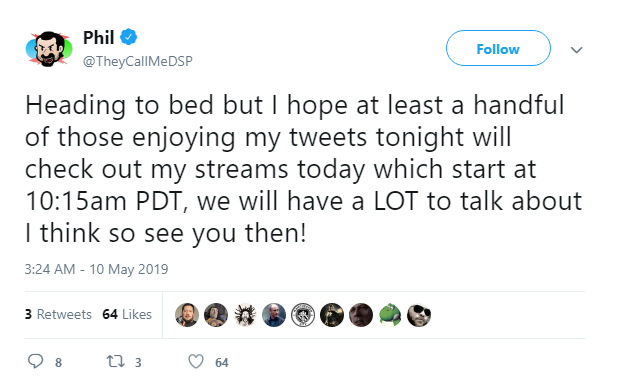Click the first liker avatar, man with beard
The image size is (617, 389).
point(187,315)
